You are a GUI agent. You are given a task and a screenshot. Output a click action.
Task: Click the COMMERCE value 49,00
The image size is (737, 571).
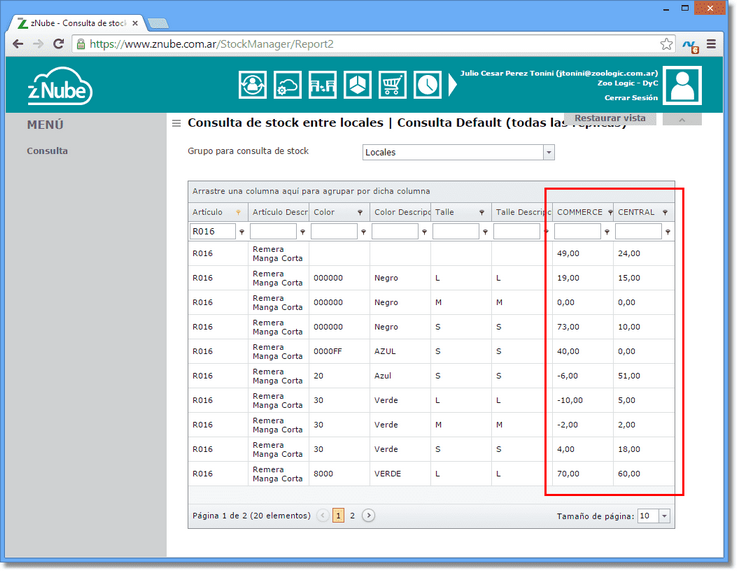coord(568,254)
